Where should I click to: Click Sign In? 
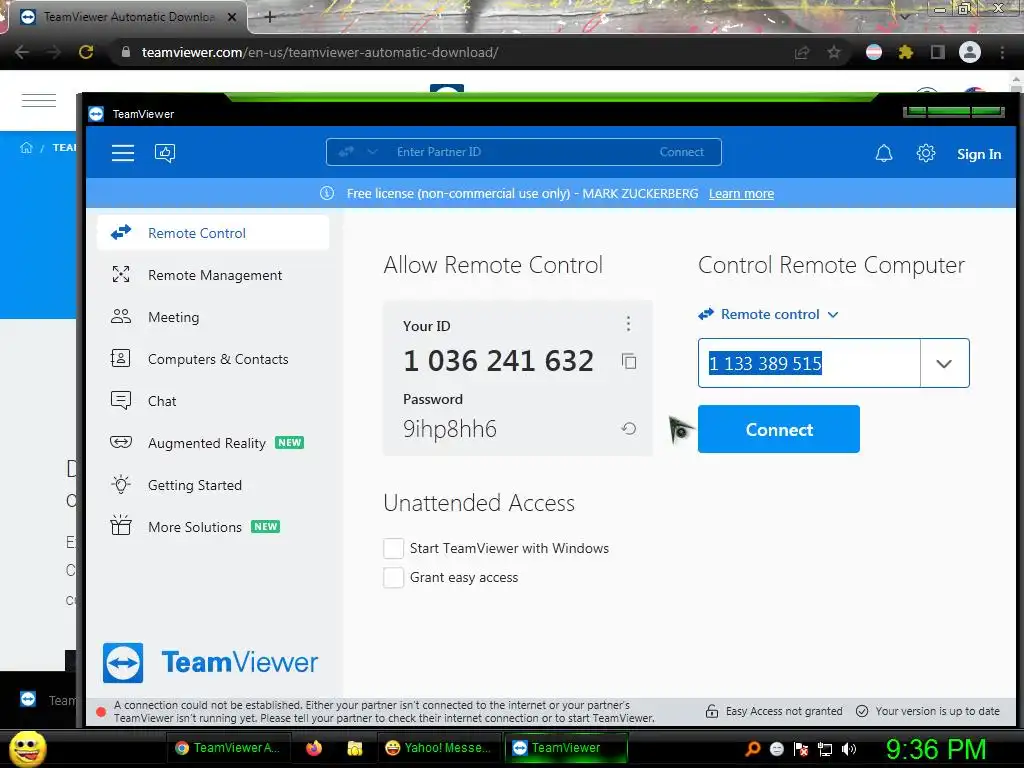tap(979, 154)
